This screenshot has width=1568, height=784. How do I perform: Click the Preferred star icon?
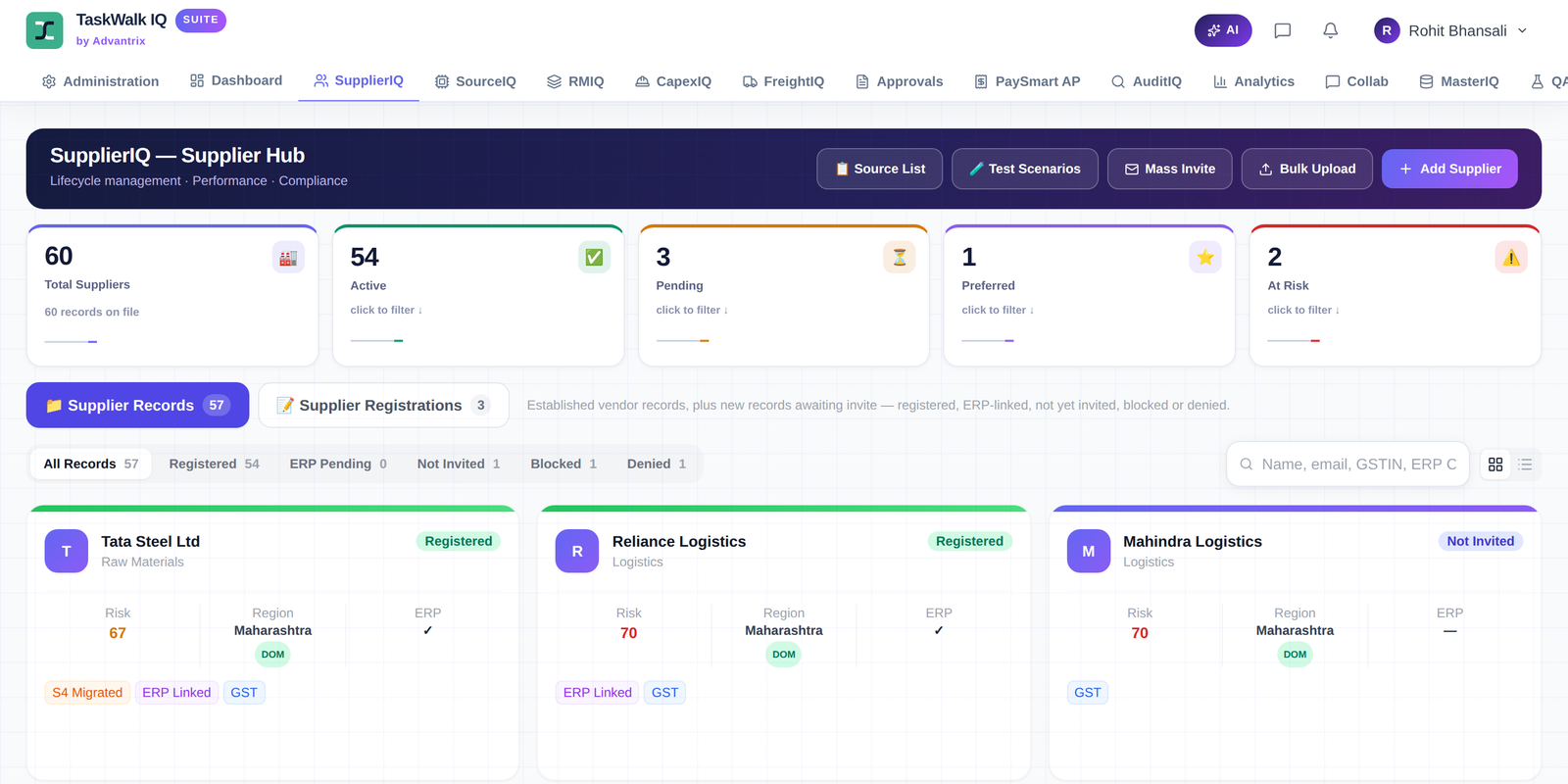1205,257
